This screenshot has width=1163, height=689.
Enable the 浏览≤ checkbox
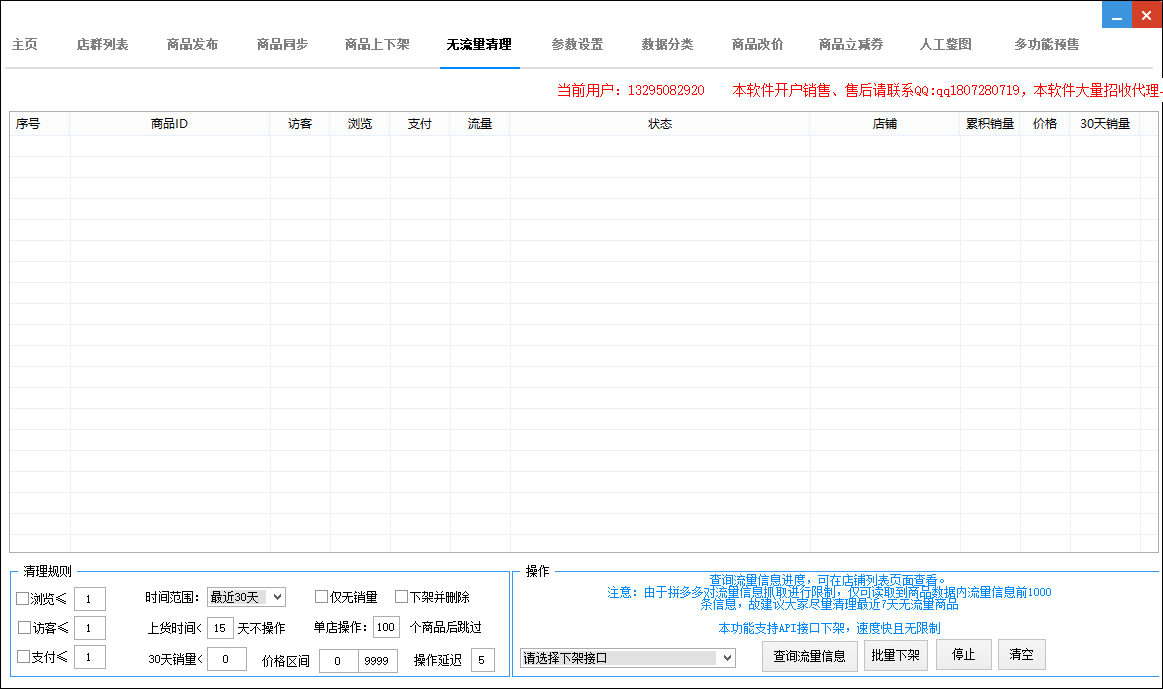tap(23, 599)
